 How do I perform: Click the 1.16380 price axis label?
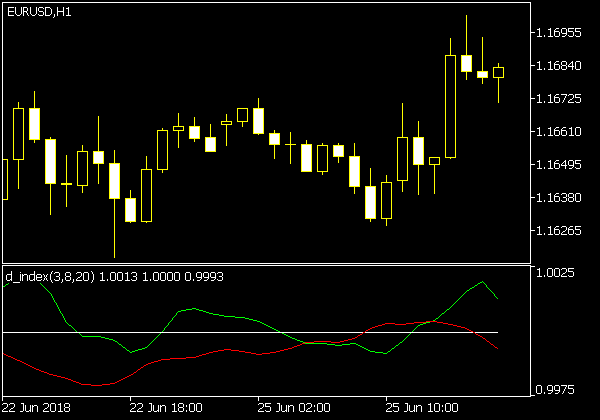[x=559, y=198]
